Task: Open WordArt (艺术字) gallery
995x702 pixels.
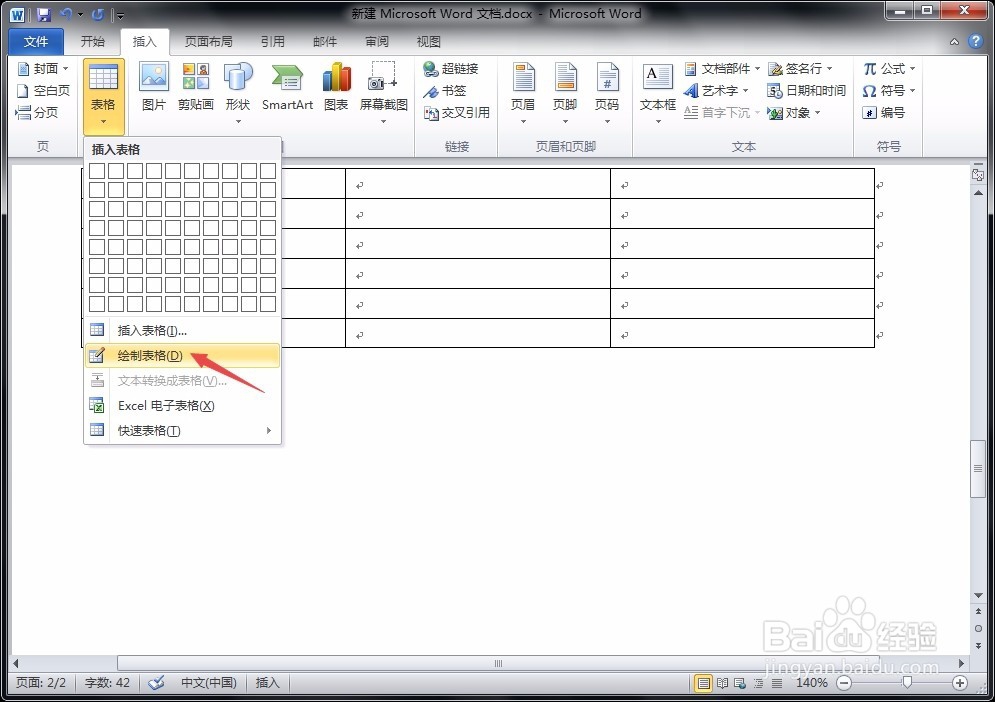Action: pos(716,90)
